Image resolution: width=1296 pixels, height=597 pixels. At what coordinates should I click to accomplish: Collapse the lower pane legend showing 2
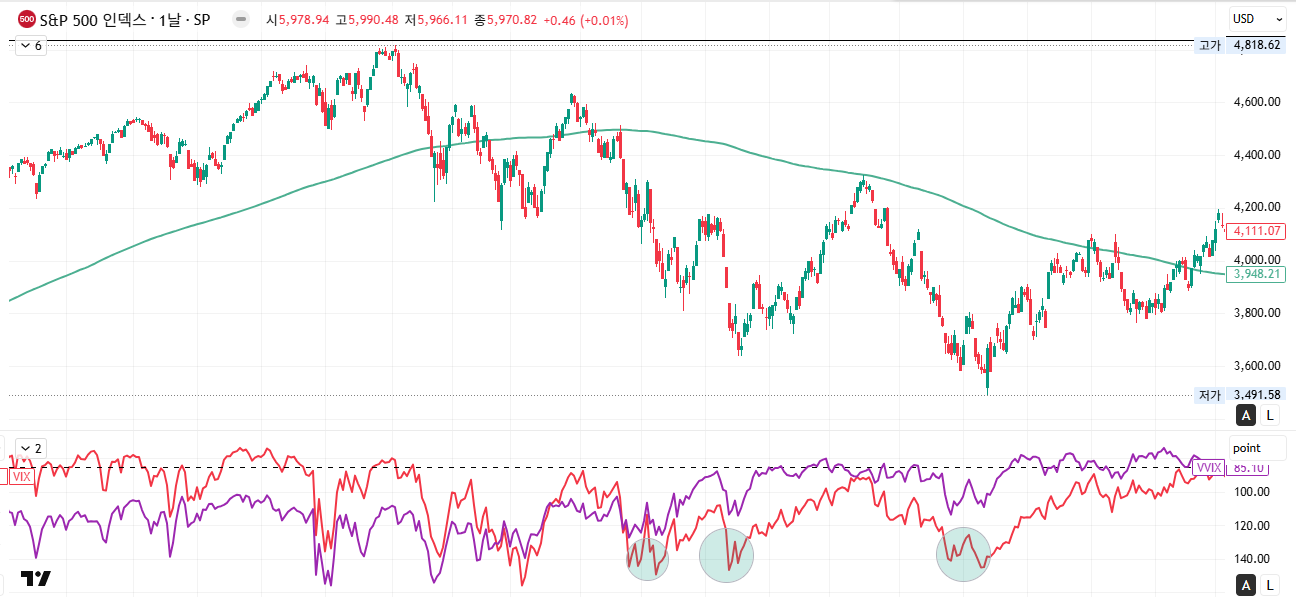pos(31,448)
